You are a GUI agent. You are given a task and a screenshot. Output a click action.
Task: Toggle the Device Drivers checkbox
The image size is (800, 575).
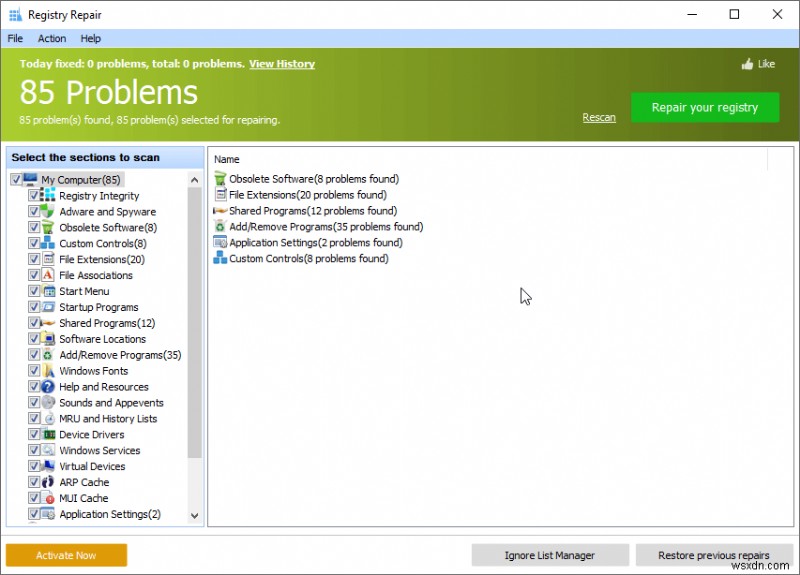(x=34, y=434)
